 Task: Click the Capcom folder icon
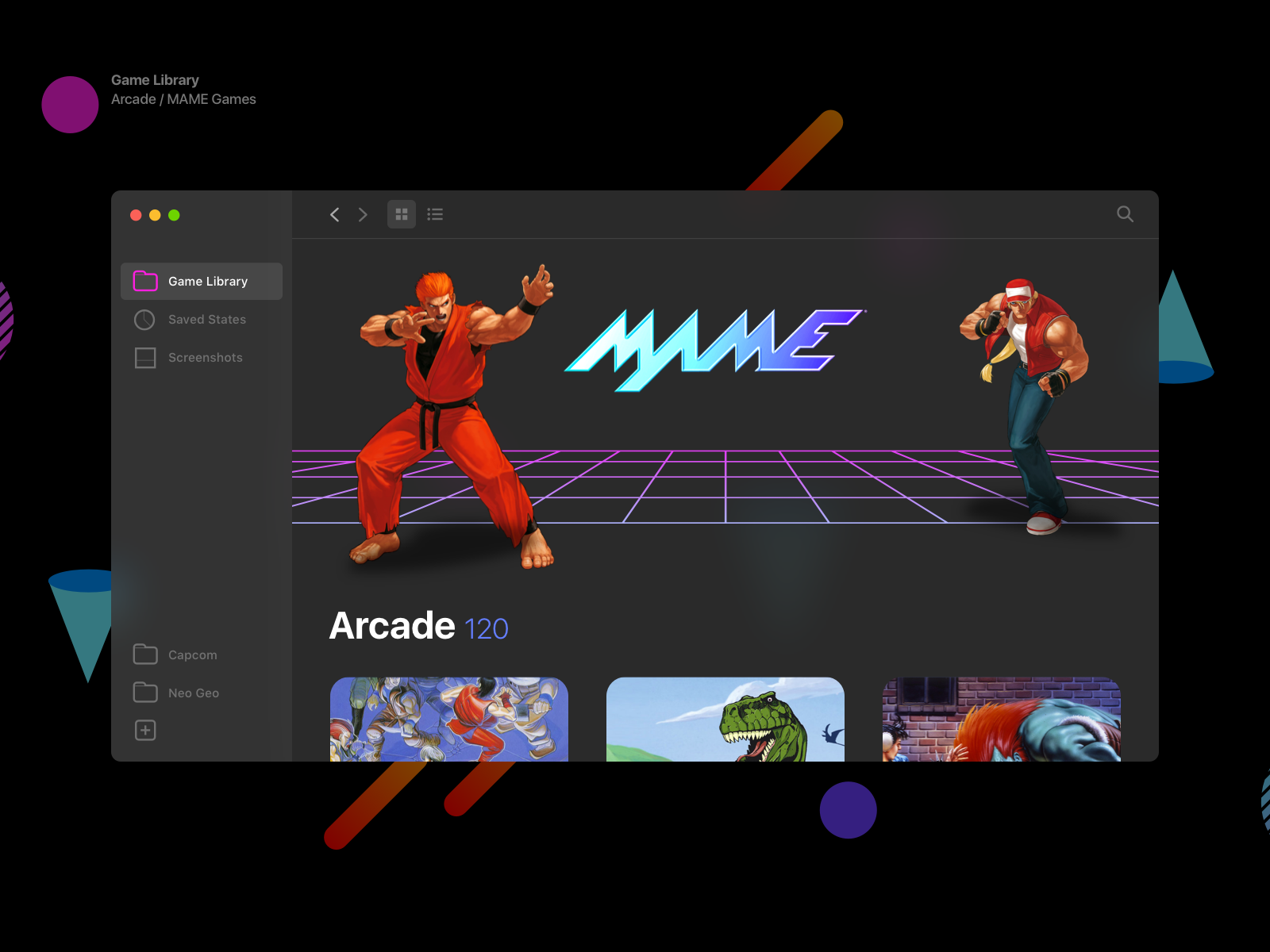[145, 654]
